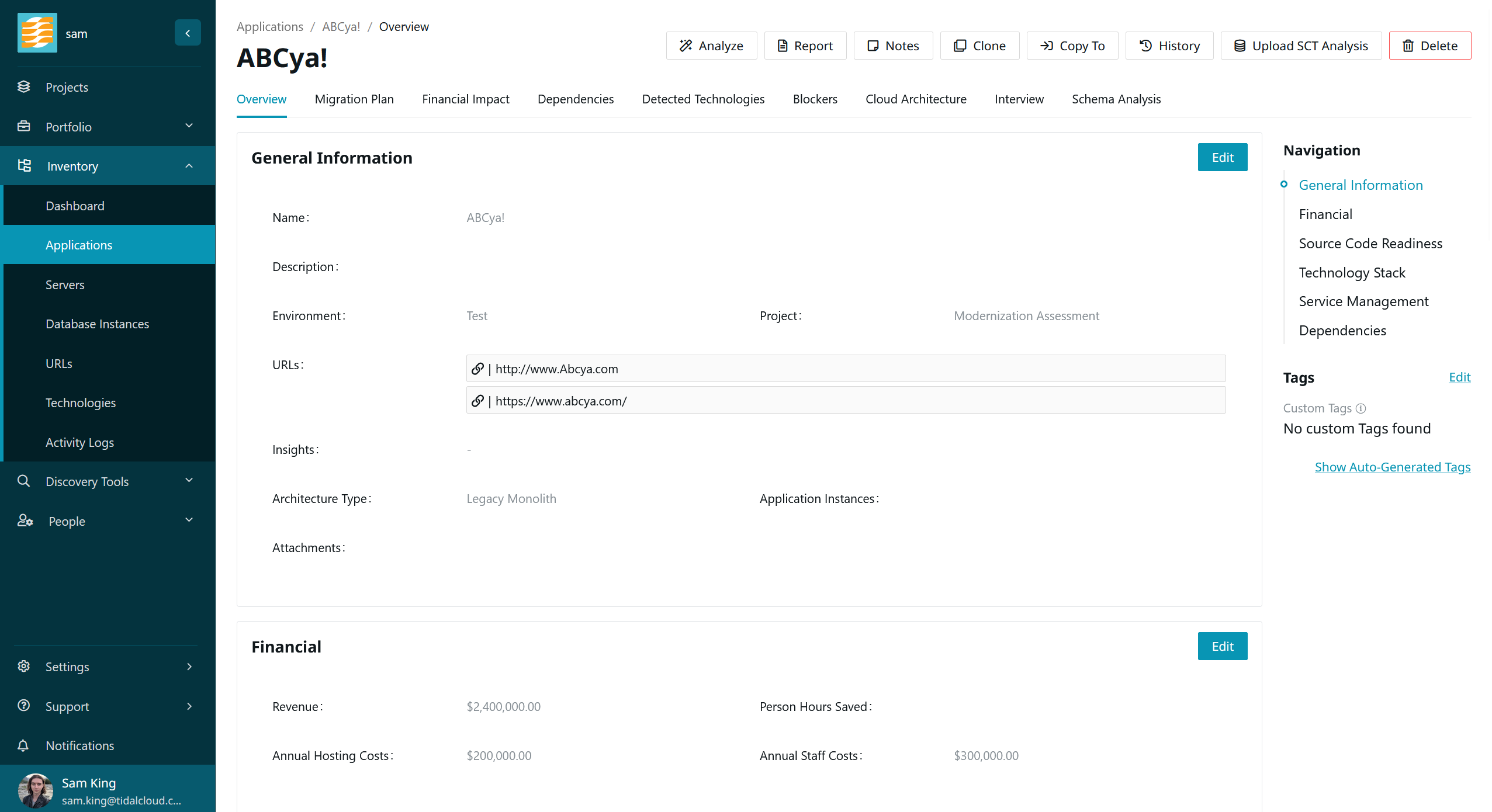Open the http://www.Abcya.com URL field
1492x812 pixels.
click(846, 369)
